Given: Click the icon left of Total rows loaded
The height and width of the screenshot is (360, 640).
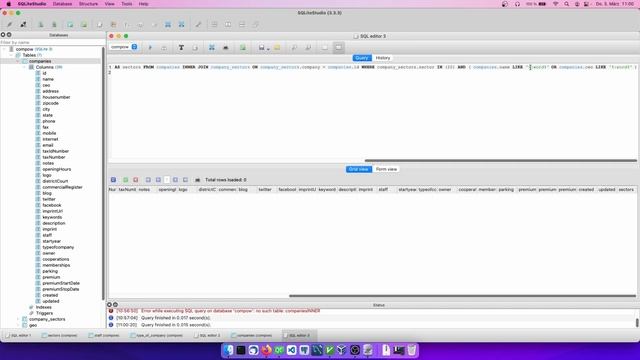Looking at the screenshot, I should point(198,180).
